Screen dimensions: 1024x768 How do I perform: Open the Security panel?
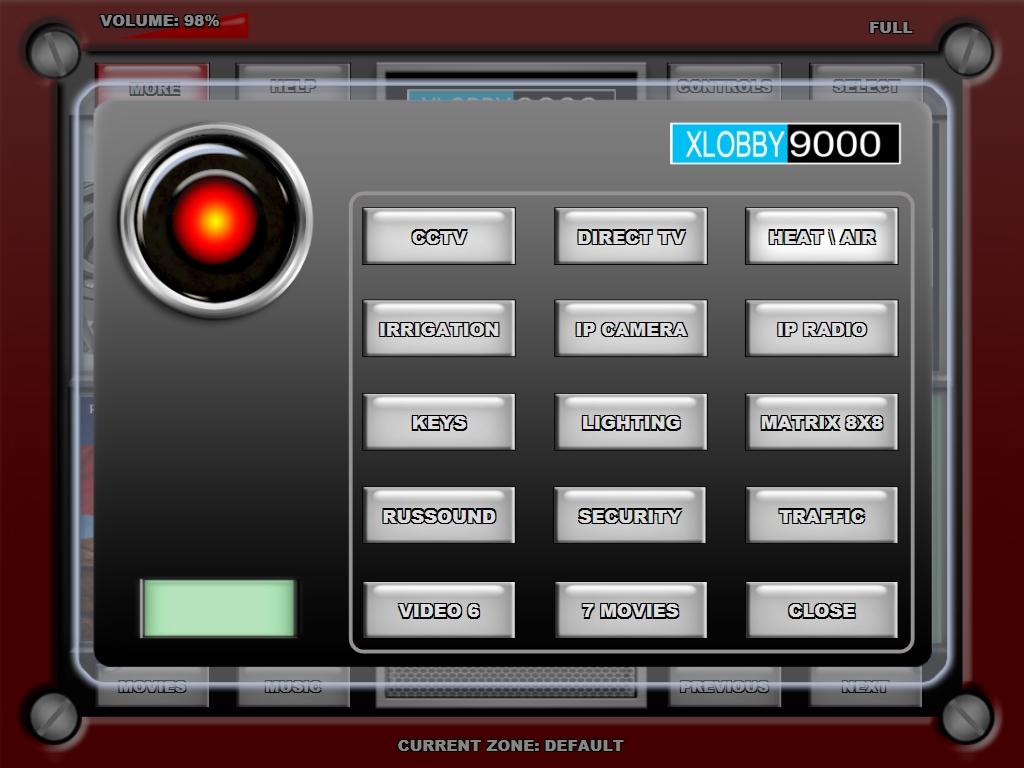click(631, 515)
